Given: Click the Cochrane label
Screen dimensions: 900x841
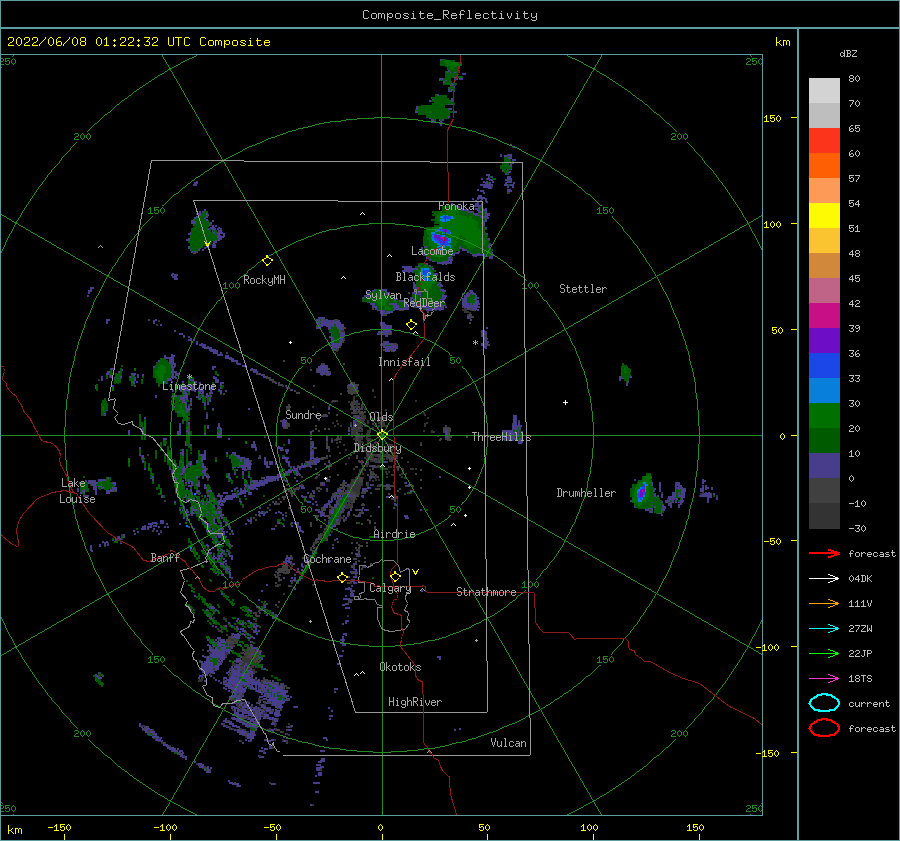Looking at the screenshot, I should (327, 559).
